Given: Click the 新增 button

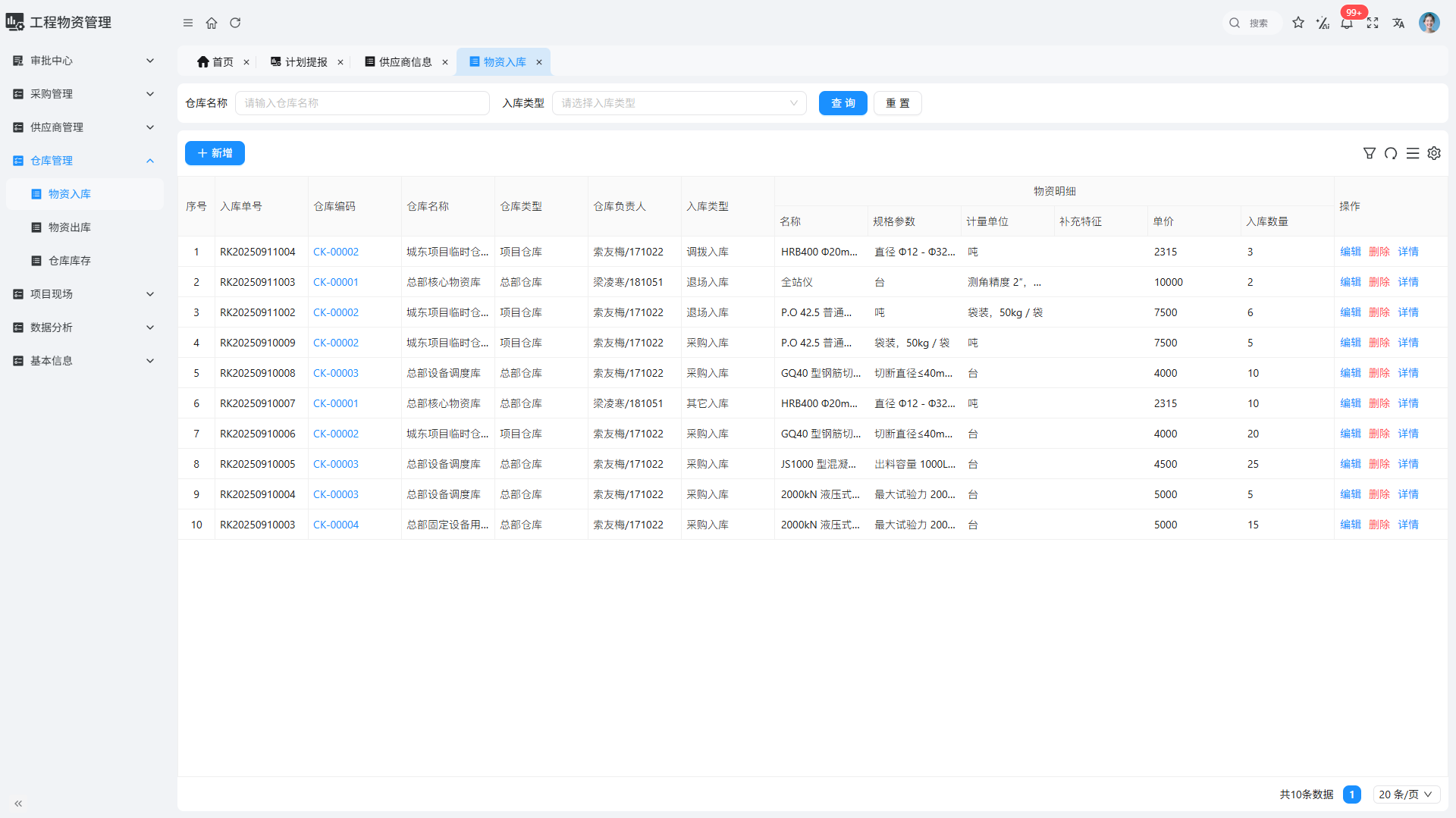Looking at the screenshot, I should tap(215, 153).
